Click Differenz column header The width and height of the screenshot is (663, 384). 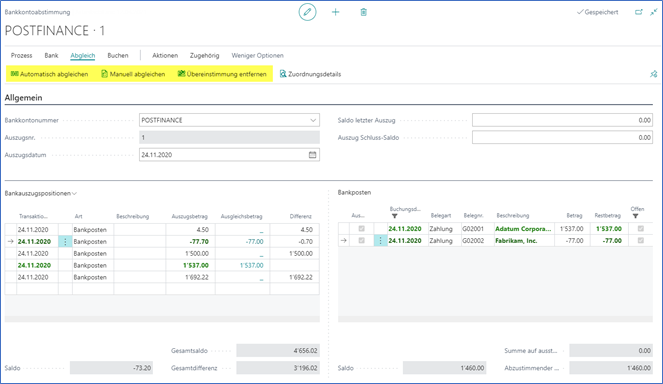pos(301,216)
